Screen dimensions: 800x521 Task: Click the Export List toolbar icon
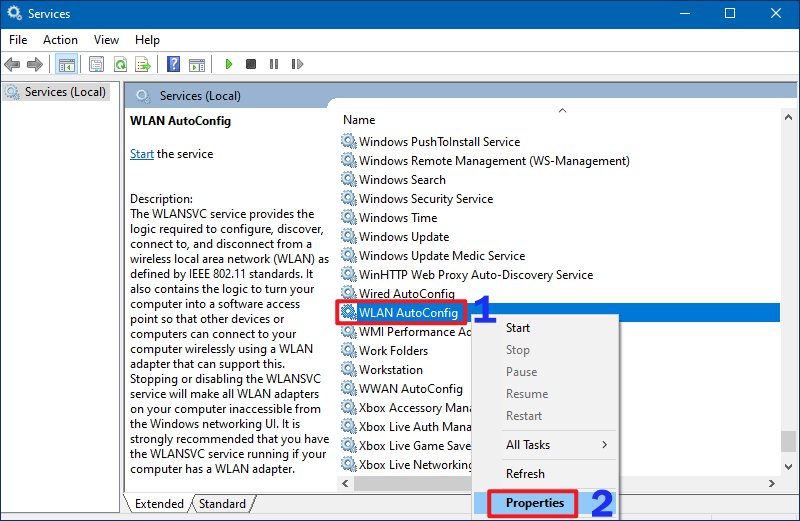point(143,64)
